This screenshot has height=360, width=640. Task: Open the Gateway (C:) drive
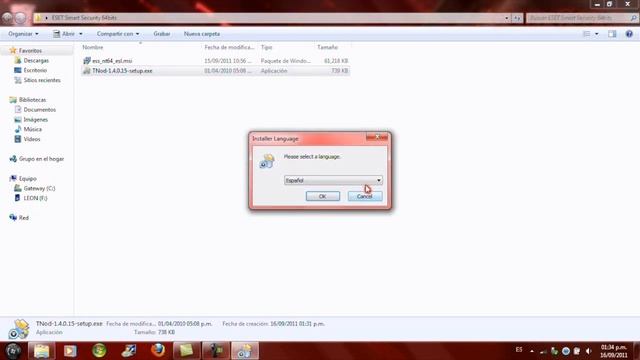[x=39, y=188]
